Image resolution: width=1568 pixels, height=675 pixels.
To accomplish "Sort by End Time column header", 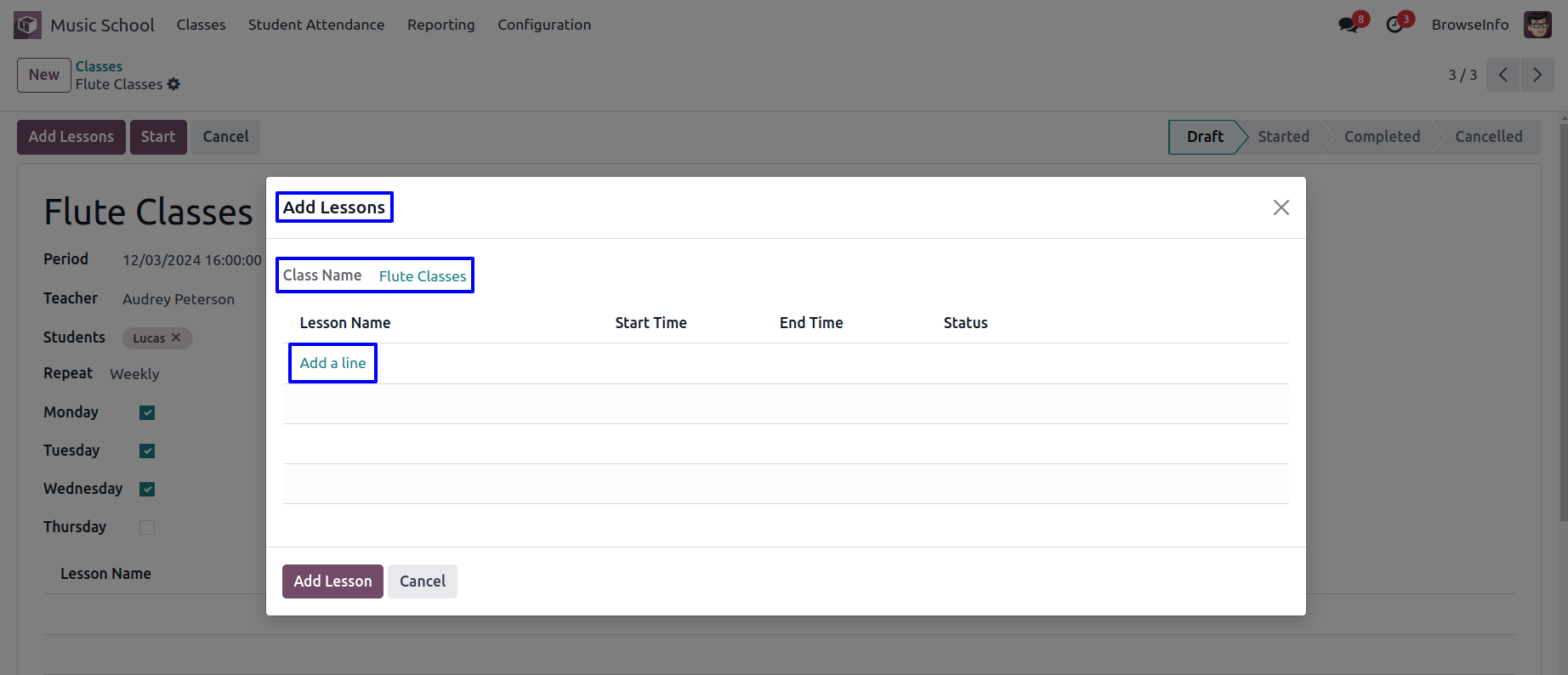I will click(x=811, y=323).
